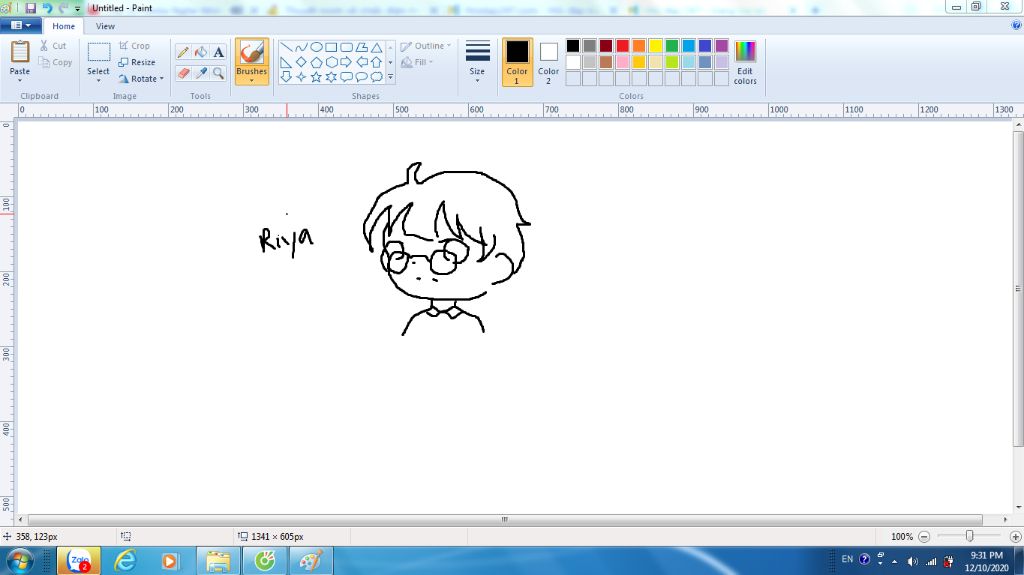
Task: Activate Color 2 background slot
Action: pos(549,62)
